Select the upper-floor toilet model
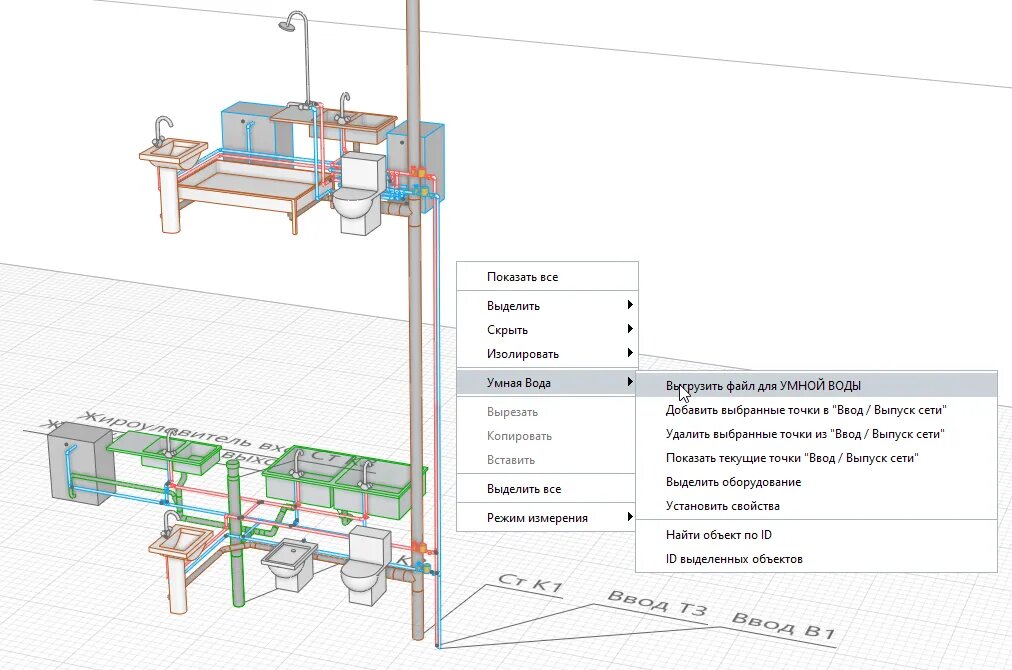 (358, 192)
